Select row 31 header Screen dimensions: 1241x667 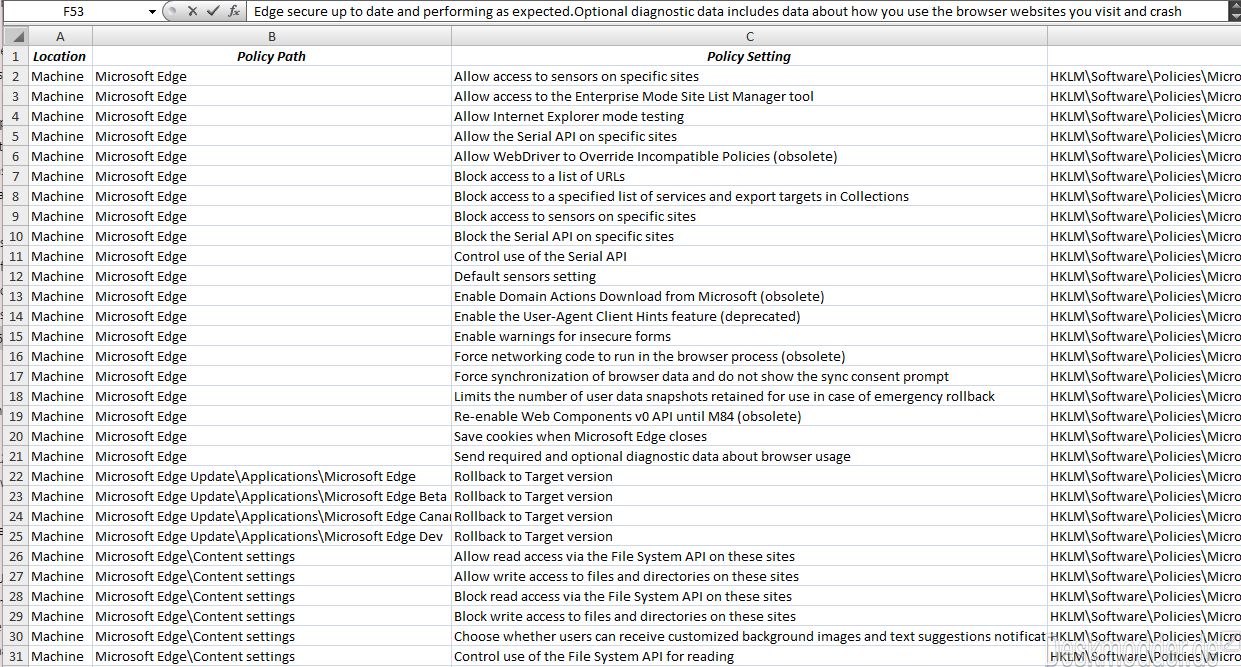coord(16,656)
